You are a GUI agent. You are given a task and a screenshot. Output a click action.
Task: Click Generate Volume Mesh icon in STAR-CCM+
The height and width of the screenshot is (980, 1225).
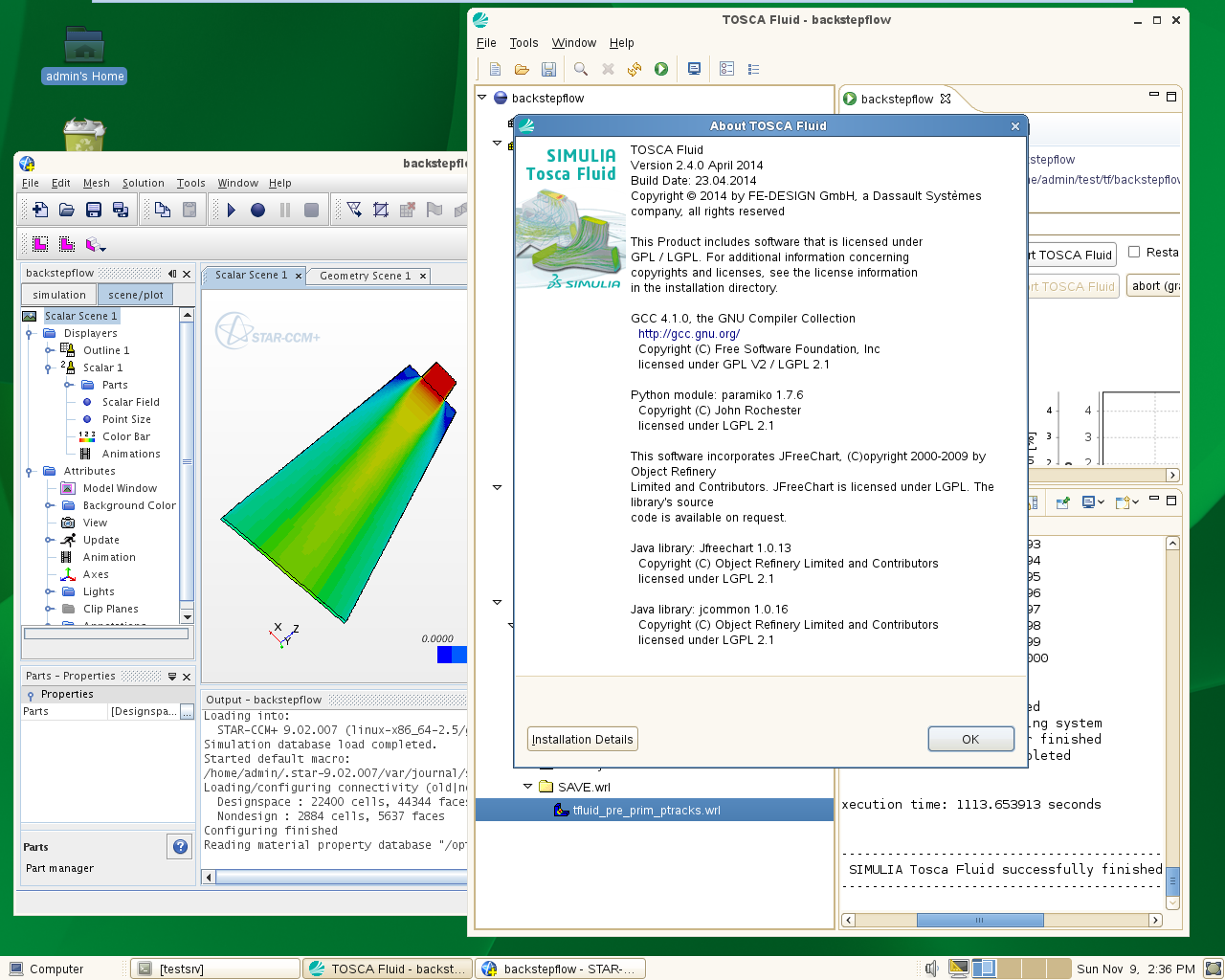coord(381,210)
